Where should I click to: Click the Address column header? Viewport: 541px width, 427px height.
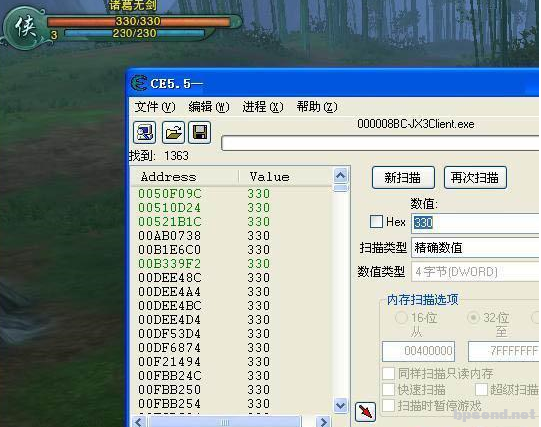(185, 177)
